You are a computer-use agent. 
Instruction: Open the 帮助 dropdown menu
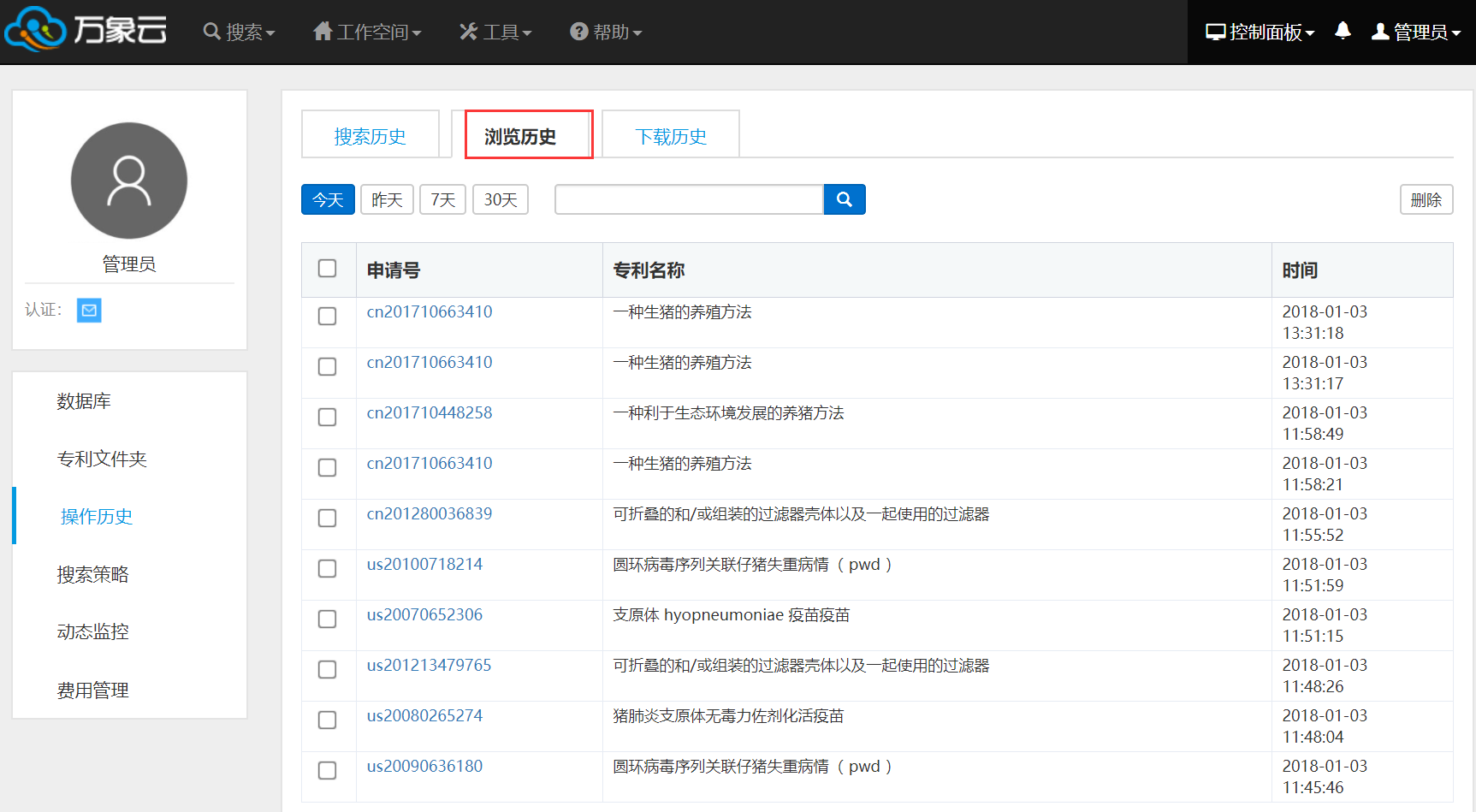(x=606, y=32)
